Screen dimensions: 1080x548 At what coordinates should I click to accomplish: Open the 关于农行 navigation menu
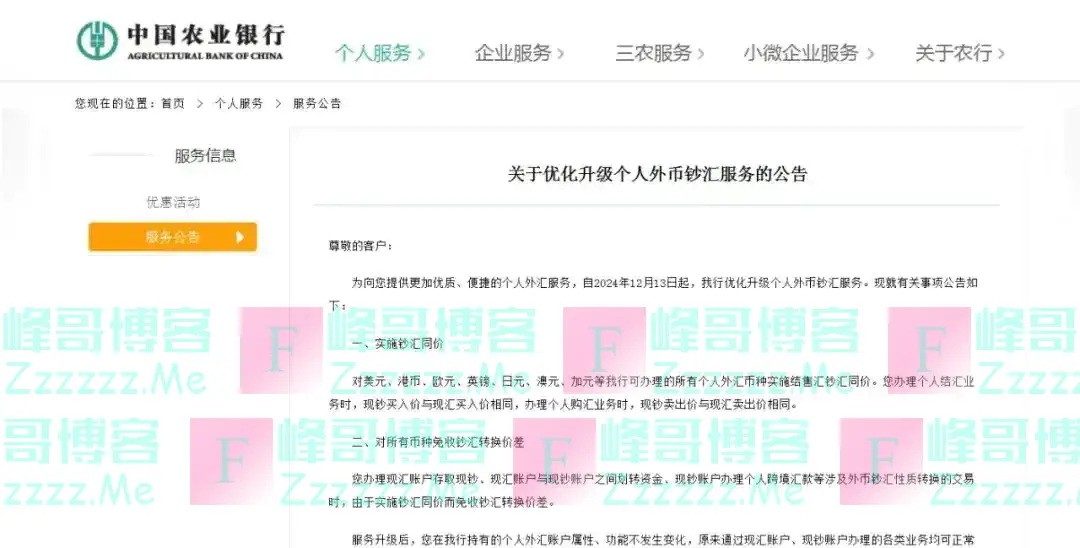click(x=959, y=54)
